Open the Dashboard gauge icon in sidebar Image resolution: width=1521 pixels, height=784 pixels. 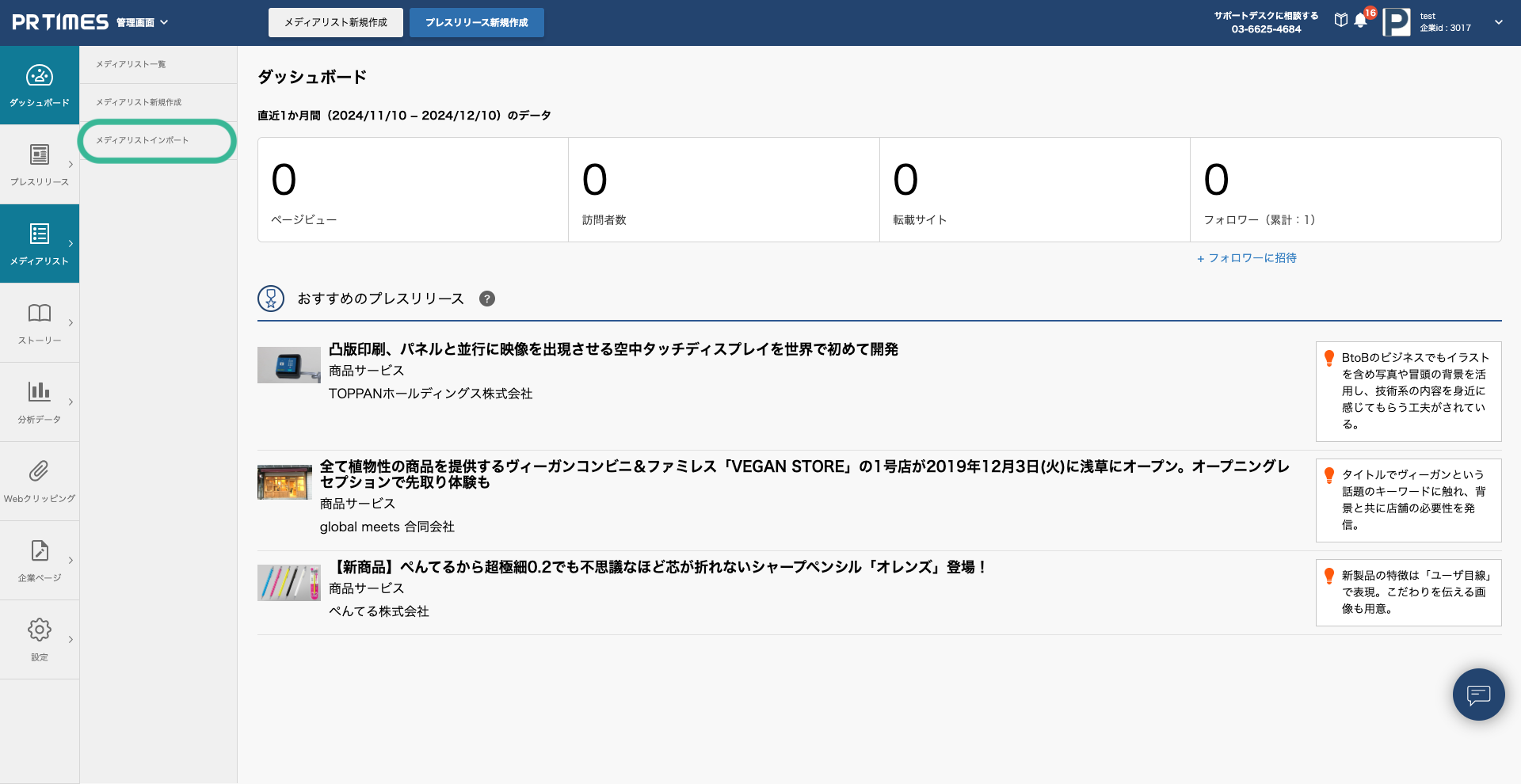coord(39,76)
